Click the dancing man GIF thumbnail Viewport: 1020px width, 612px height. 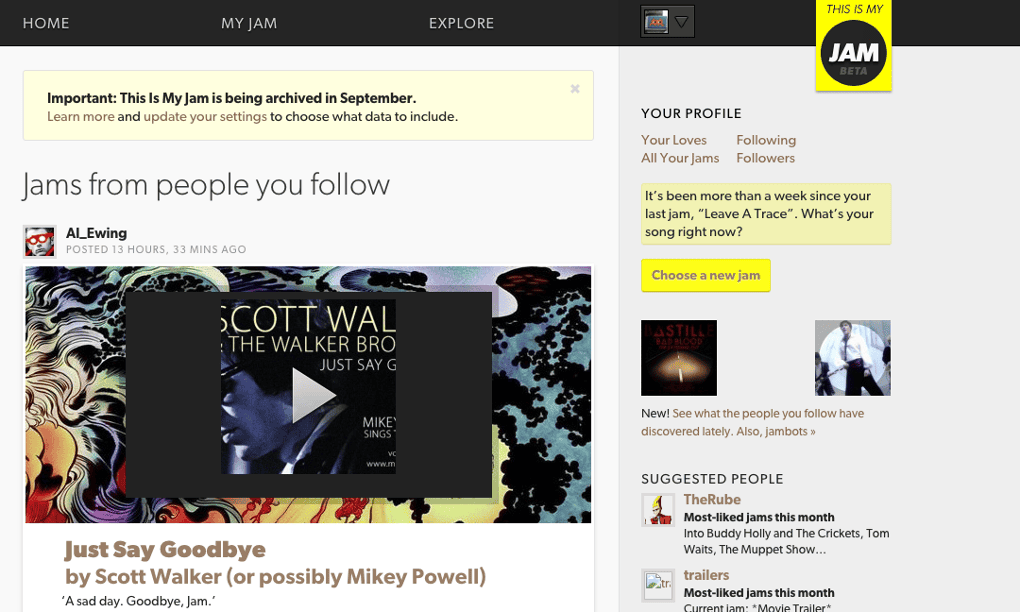851,357
